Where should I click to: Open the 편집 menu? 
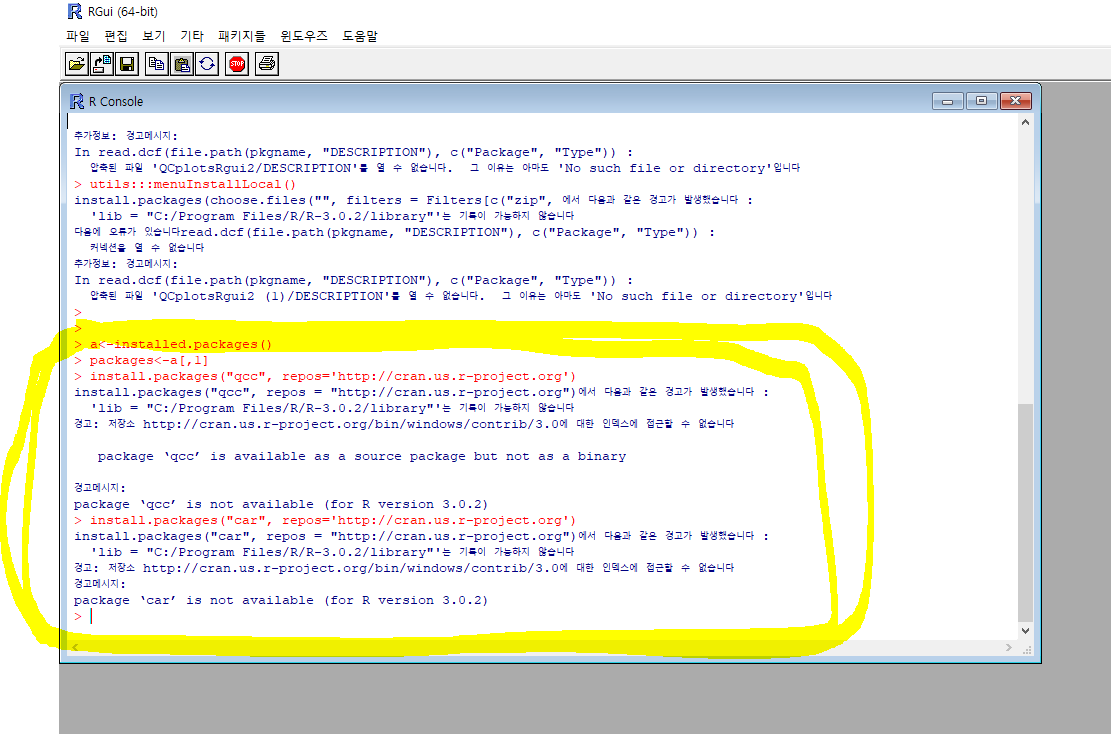(x=116, y=36)
